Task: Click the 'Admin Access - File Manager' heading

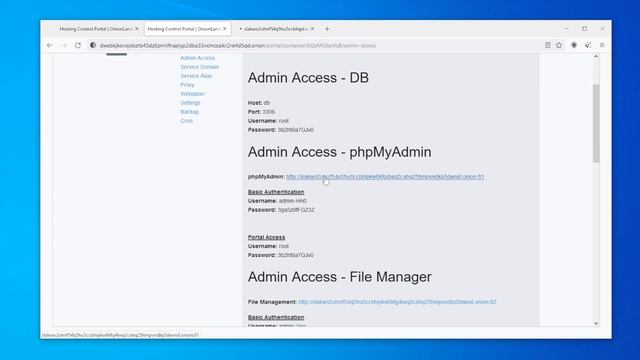Action: (x=340, y=277)
